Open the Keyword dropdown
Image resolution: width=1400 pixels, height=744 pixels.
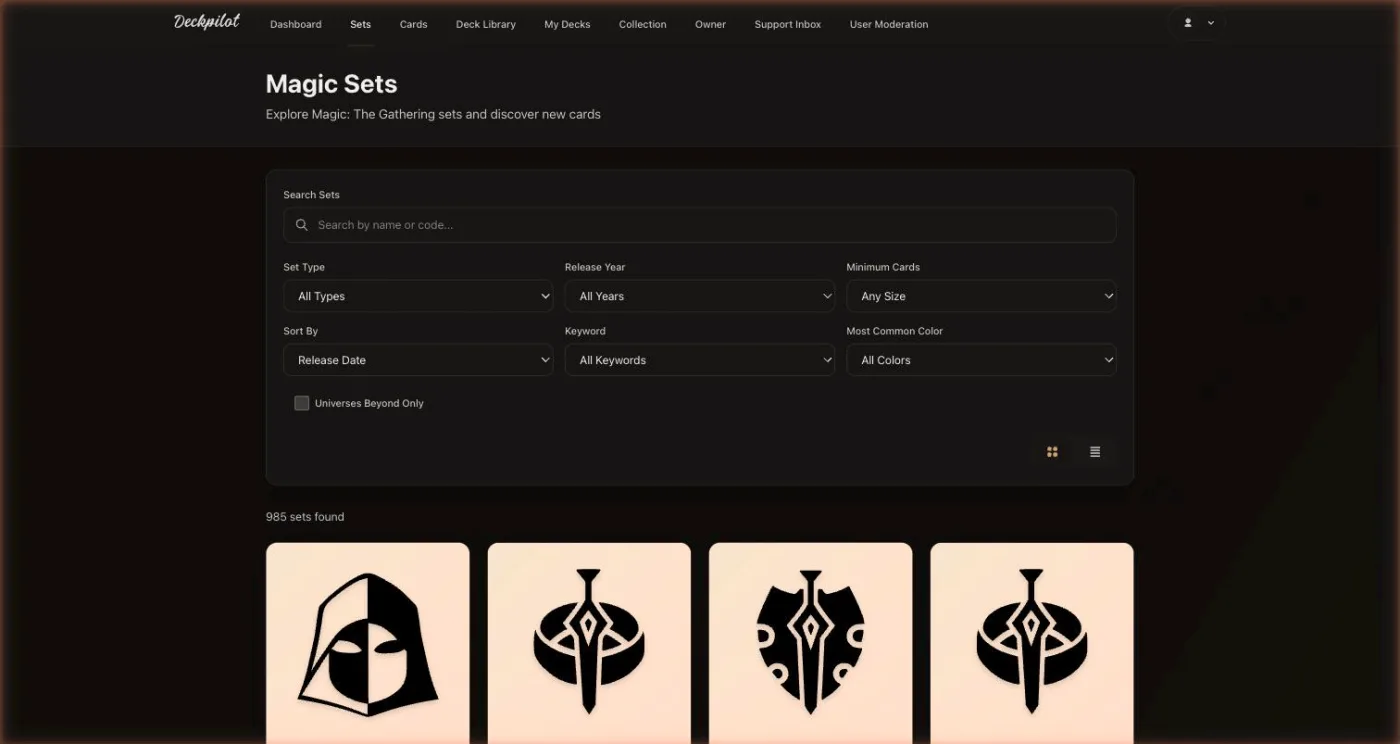(700, 360)
